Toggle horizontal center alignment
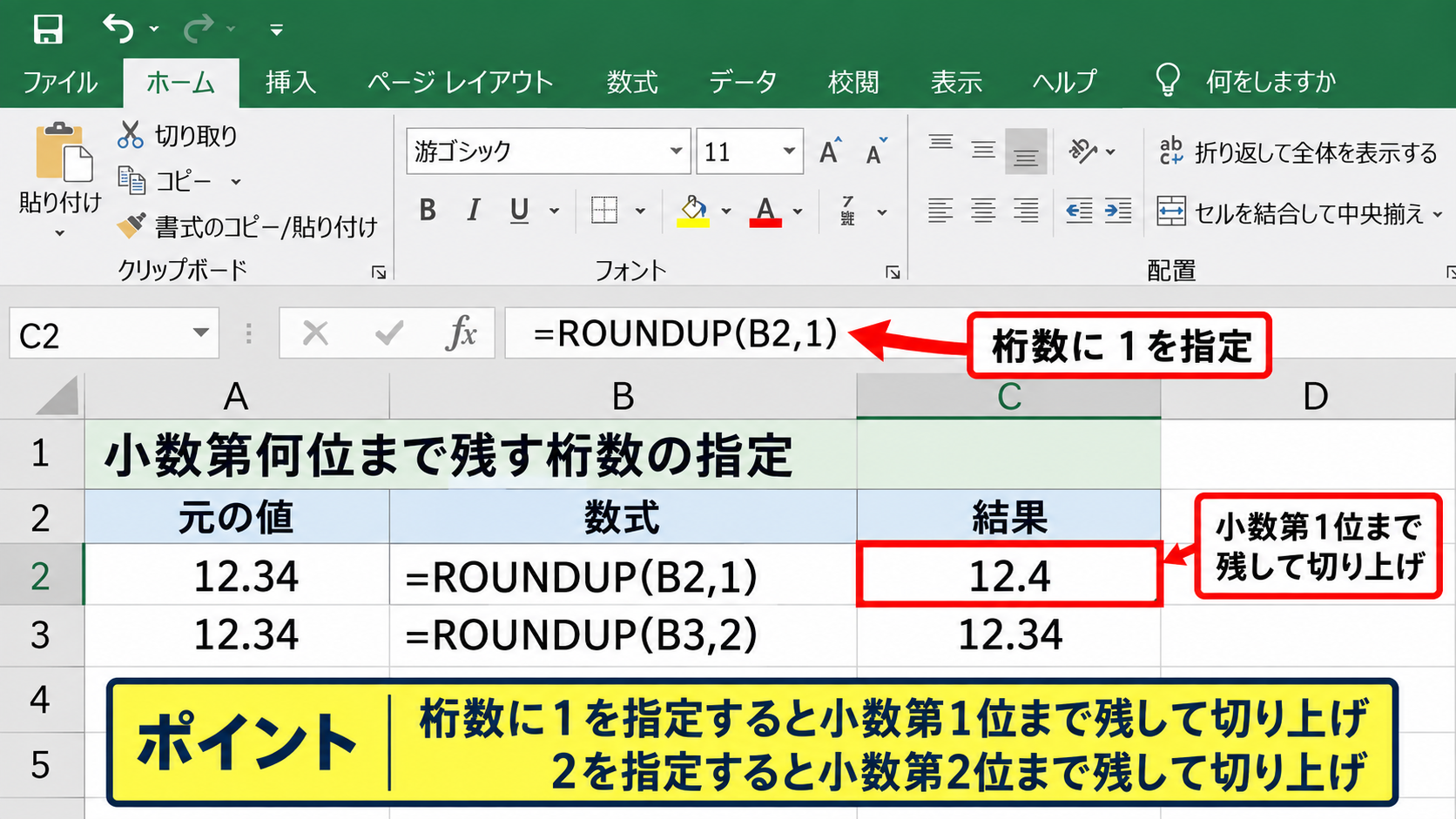 983,211
